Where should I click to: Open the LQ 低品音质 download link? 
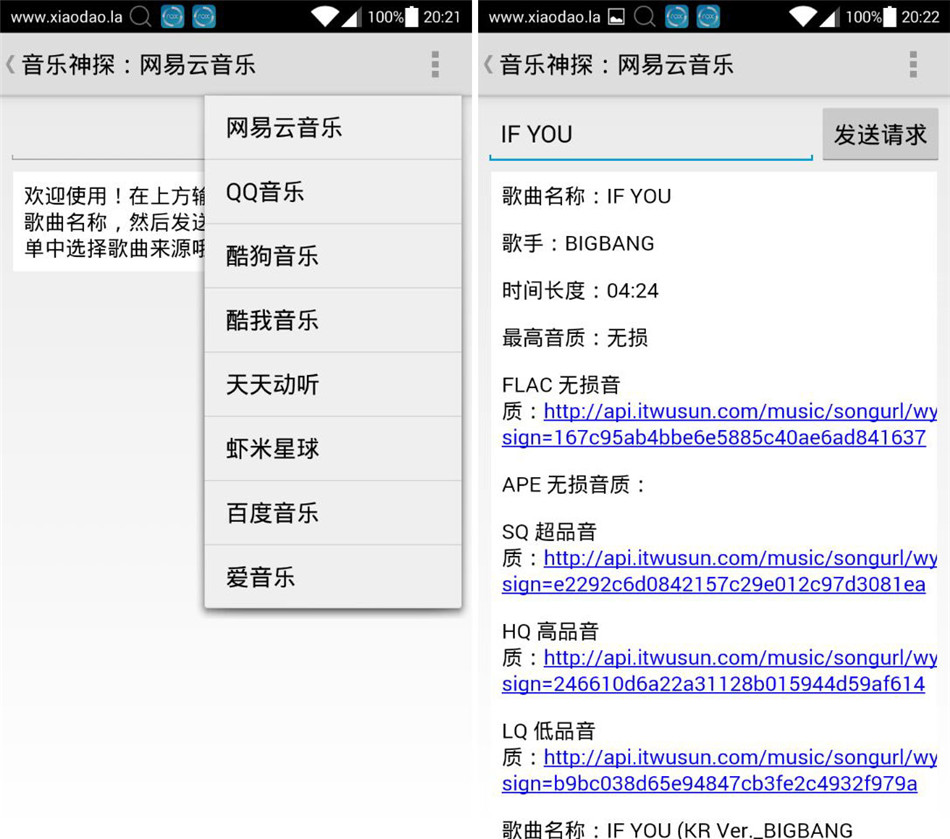pyautogui.click(x=720, y=770)
